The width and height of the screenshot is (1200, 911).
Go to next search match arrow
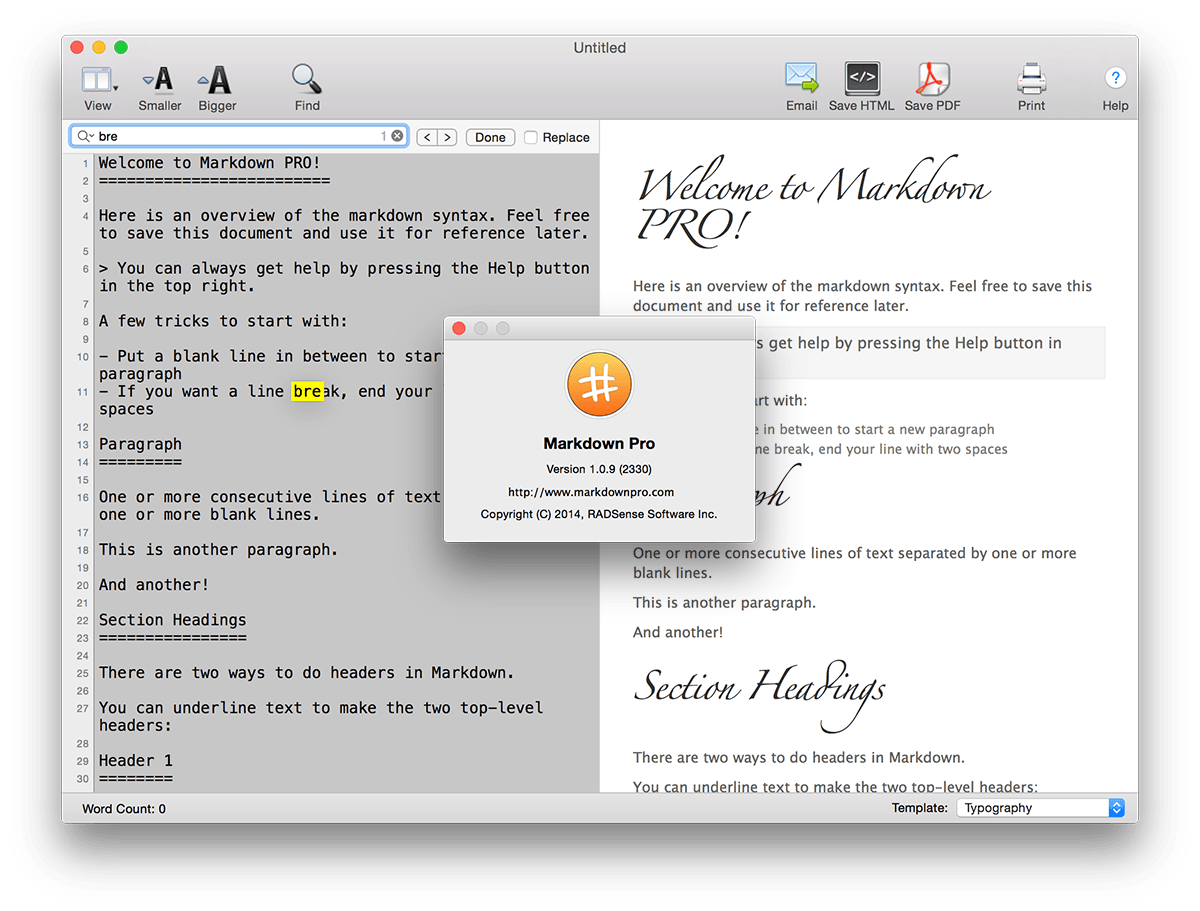[x=447, y=137]
